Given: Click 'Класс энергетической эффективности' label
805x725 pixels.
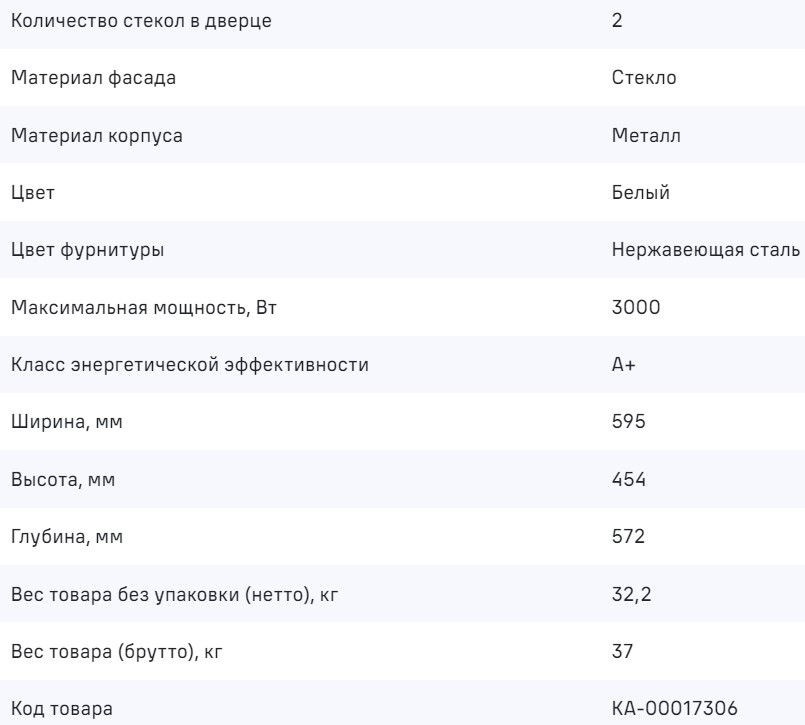Looking at the screenshot, I should 190,365.
